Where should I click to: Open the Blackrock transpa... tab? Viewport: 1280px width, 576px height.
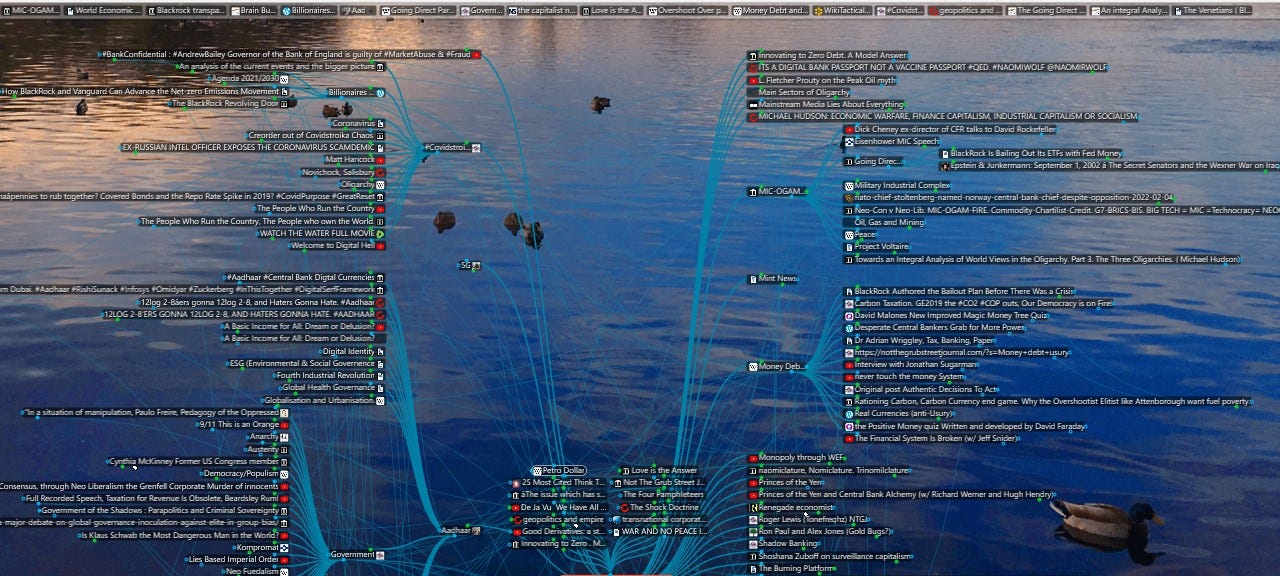point(187,10)
